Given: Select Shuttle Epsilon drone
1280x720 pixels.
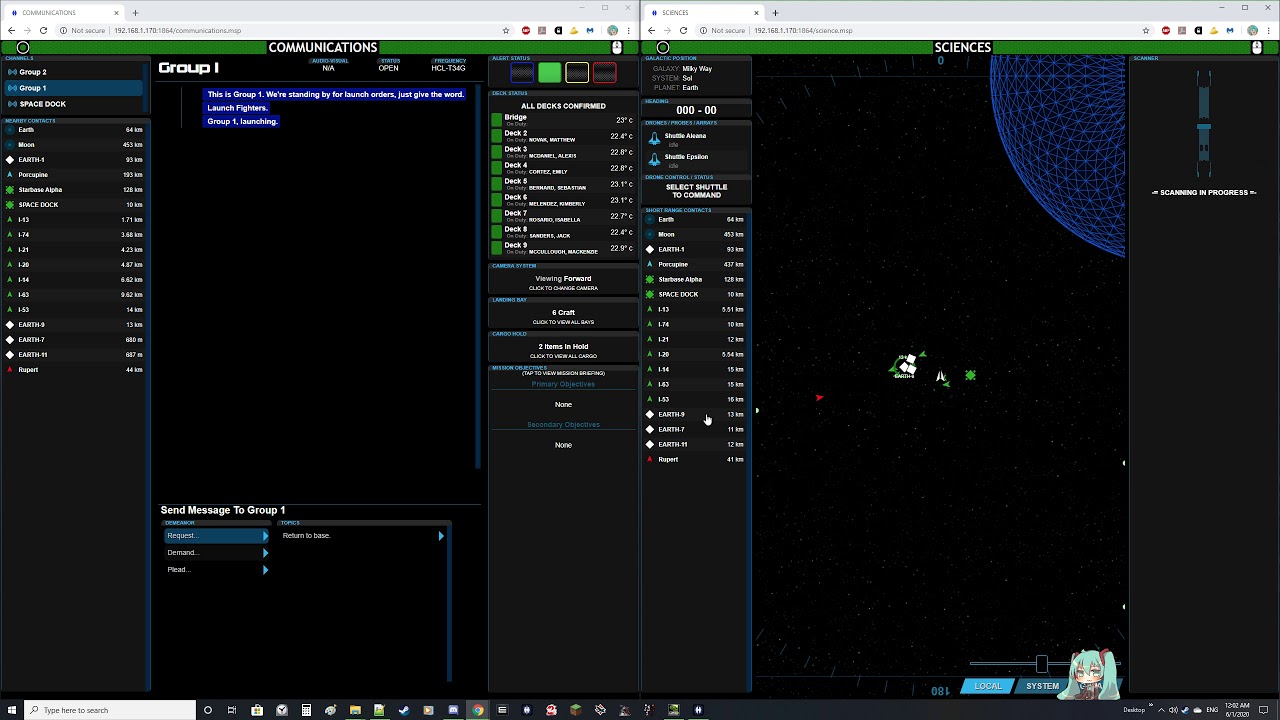Looking at the screenshot, I should point(696,160).
